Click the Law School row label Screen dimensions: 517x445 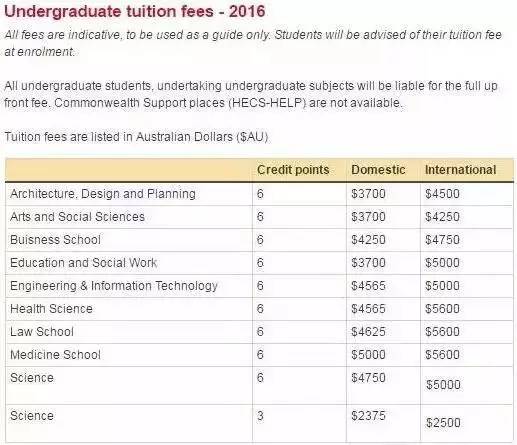point(42,332)
